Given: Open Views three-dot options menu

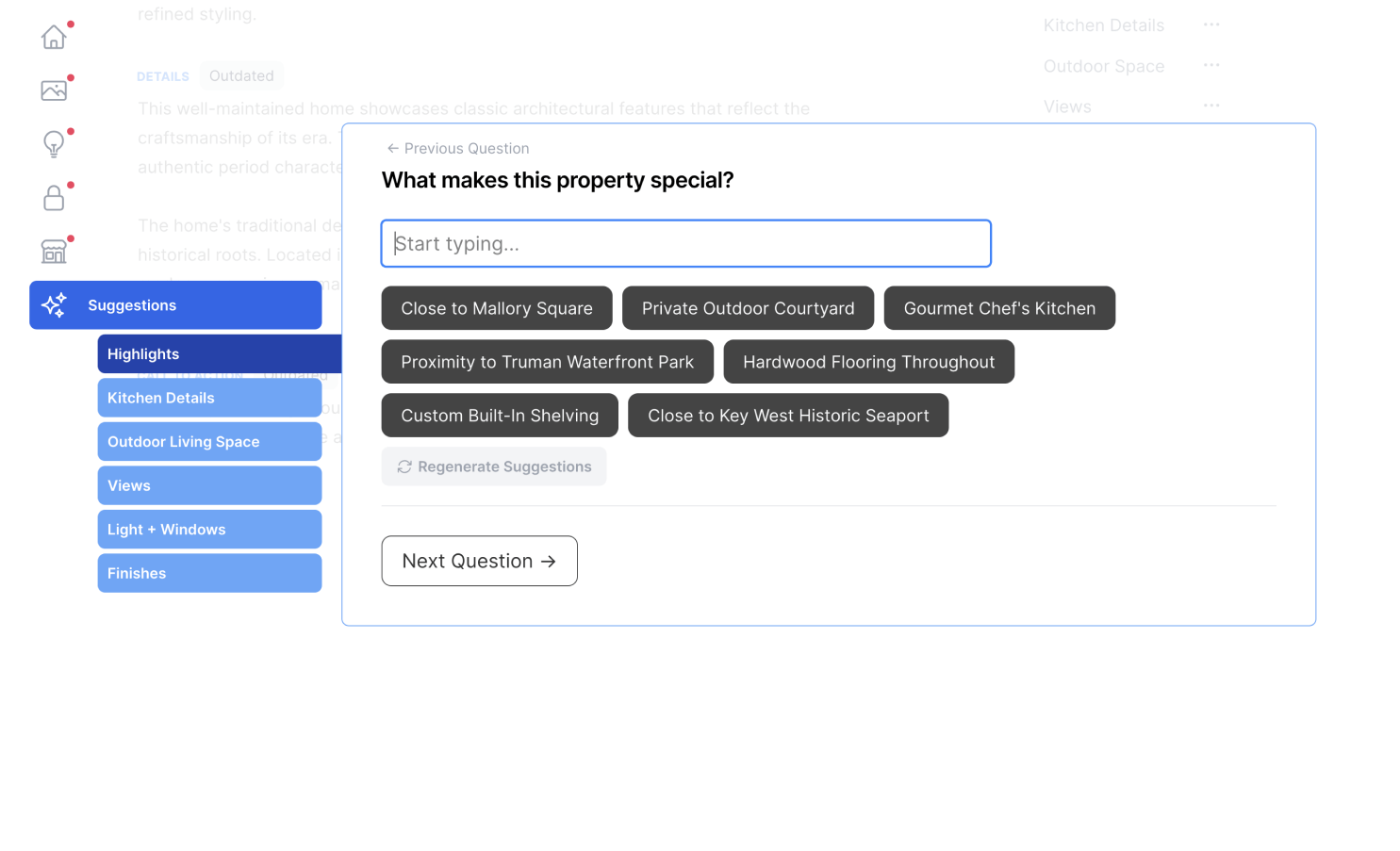Looking at the screenshot, I should click(1211, 106).
